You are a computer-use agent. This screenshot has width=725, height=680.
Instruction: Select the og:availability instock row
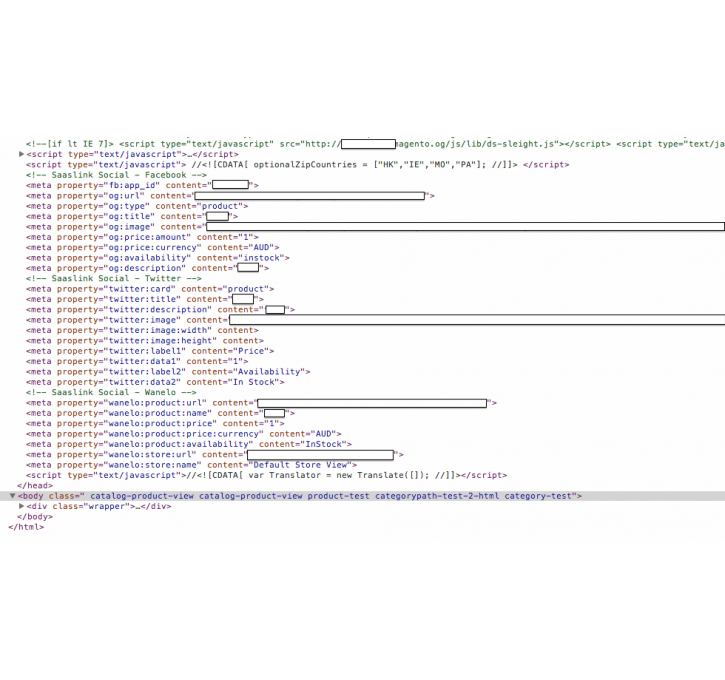(158, 257)
